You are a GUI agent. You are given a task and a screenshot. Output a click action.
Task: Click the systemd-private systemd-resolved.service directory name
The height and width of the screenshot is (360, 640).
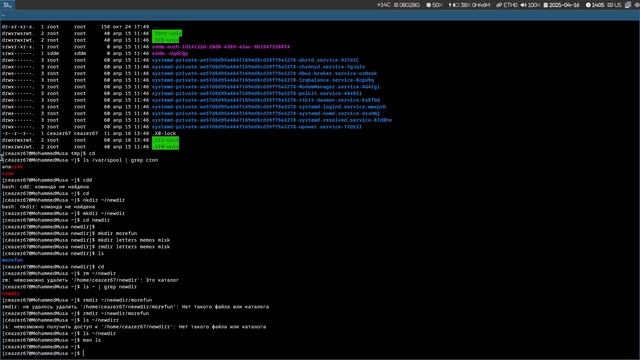point(272,120)
